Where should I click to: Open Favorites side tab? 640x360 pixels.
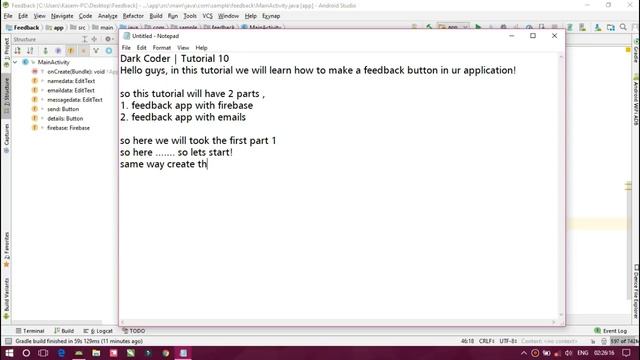pyautogui.click(x=6, y=249)
